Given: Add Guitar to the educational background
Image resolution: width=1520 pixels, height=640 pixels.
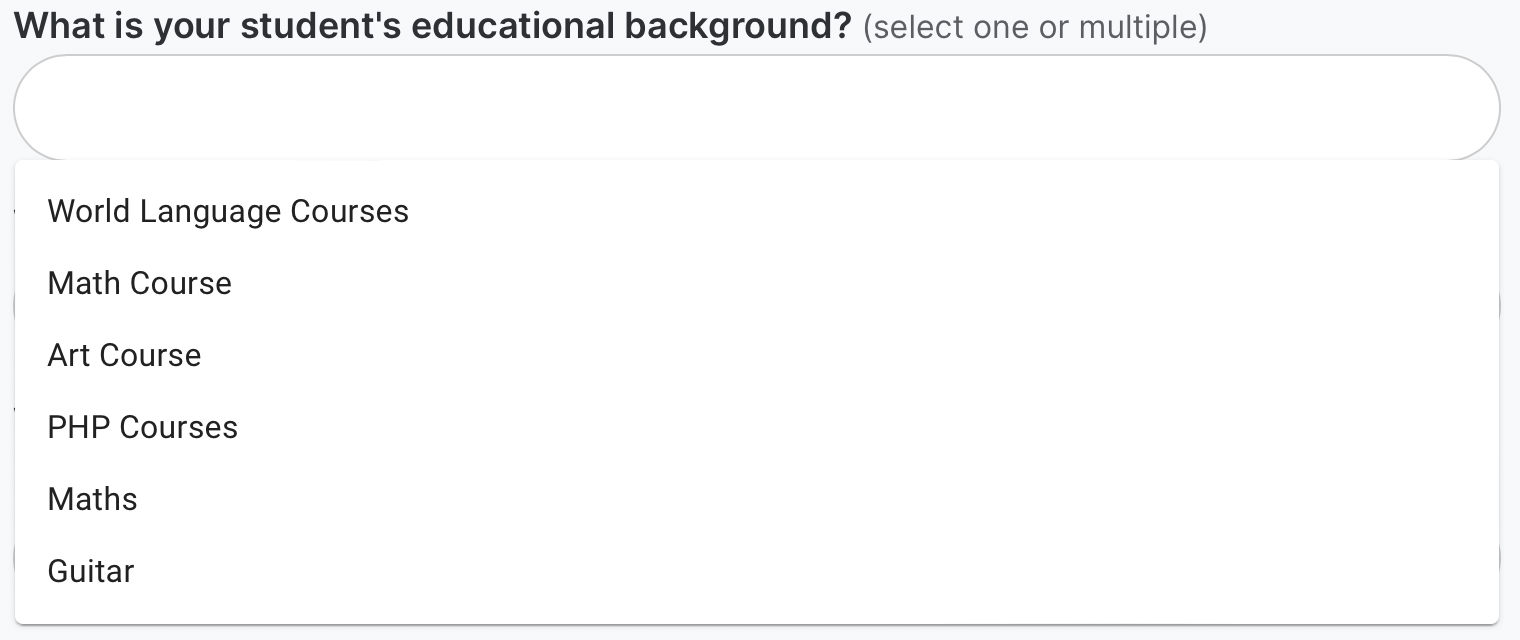Looking at the screenshot, I should tap(91, 572).
